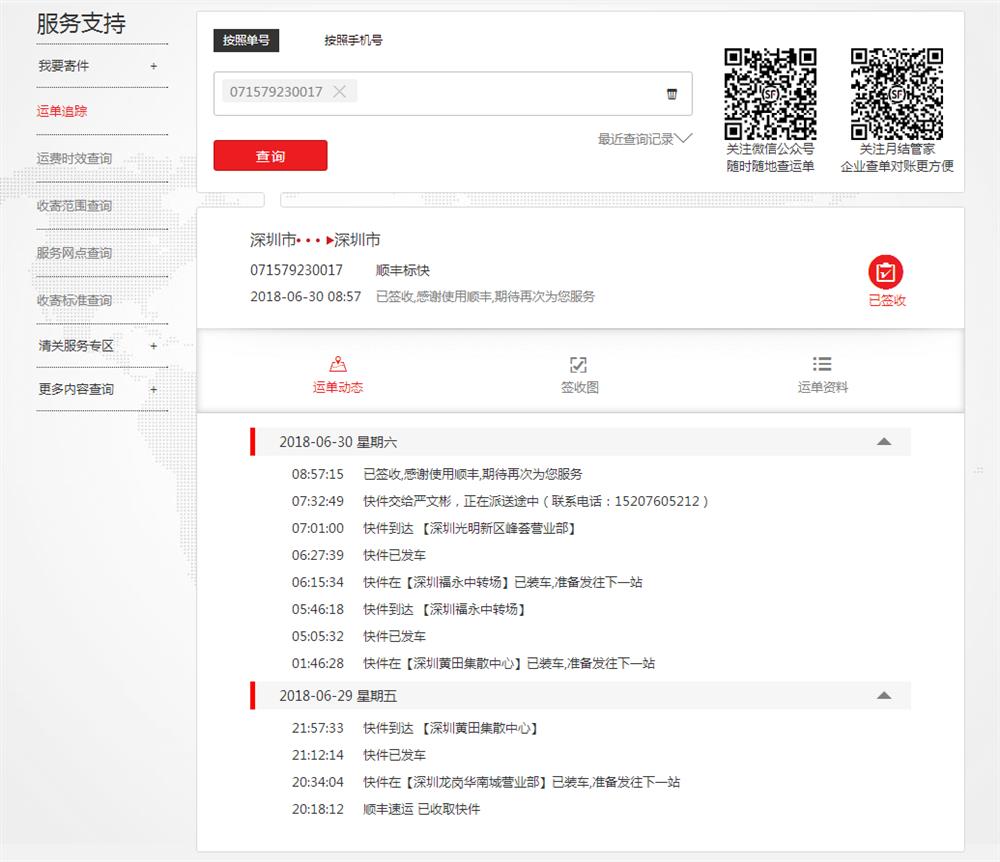
Task: Open 服务网点查询 in the sidebar
Action: click(x=74, y=253)
